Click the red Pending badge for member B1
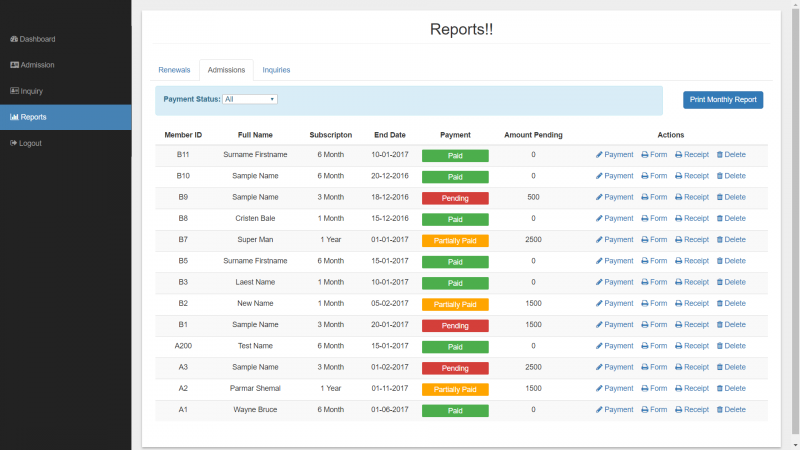The width and height of the screenshot is (800, 450). tap(455, 325)
